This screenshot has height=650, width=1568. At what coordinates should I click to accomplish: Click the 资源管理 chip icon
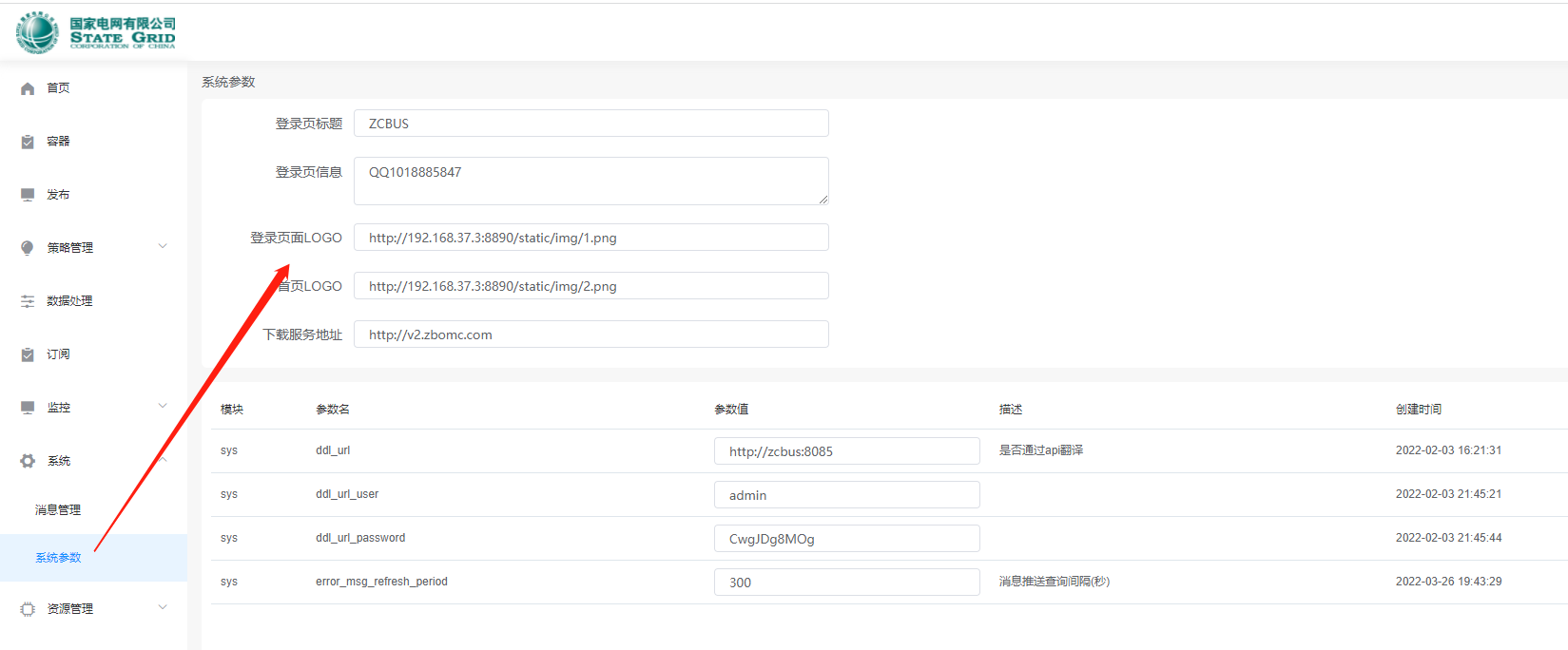(x=28, y=609)
